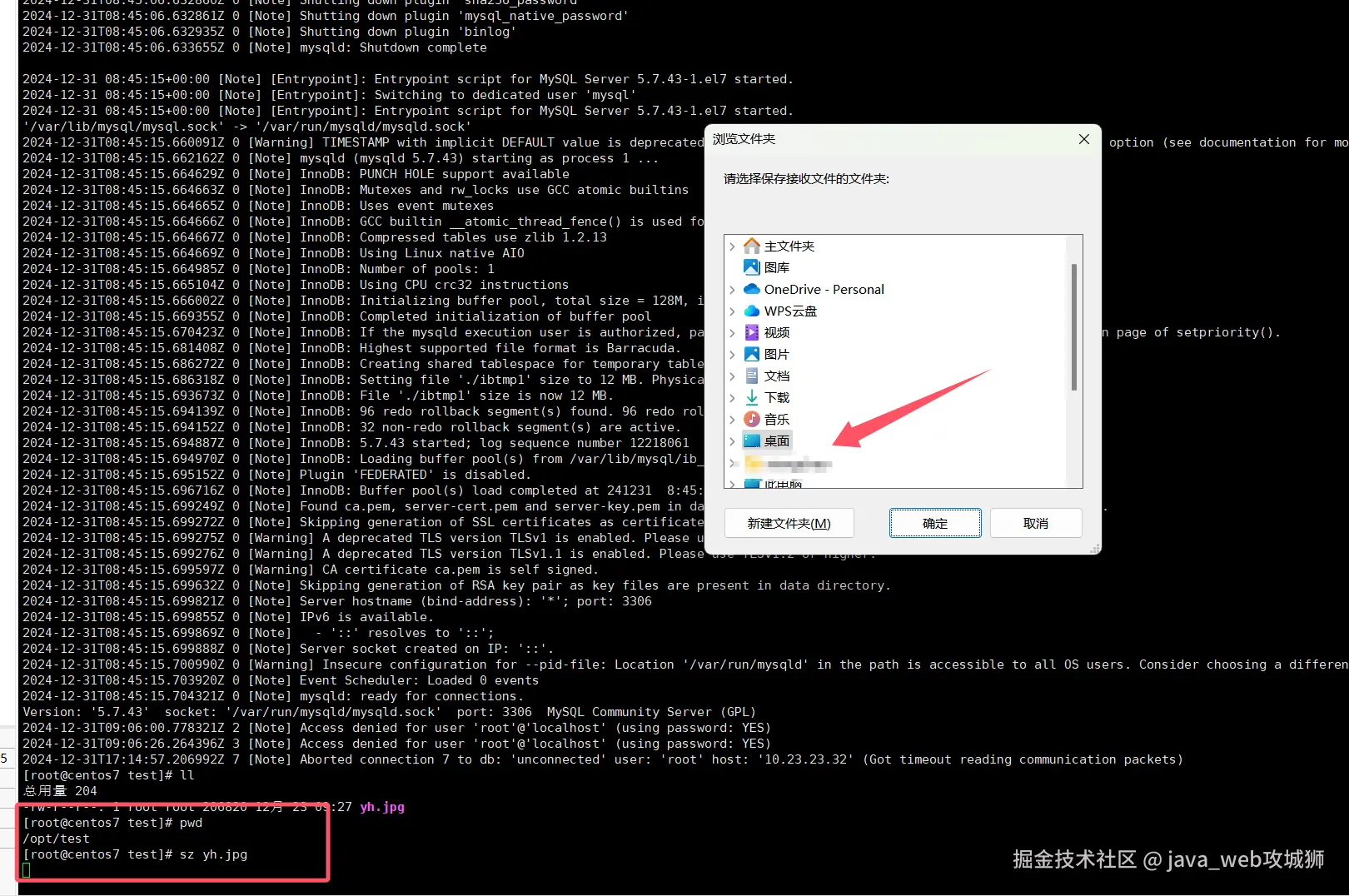
Task: Click 'CA certificate ca.pem is self signed' line
Action: [311, 570]
